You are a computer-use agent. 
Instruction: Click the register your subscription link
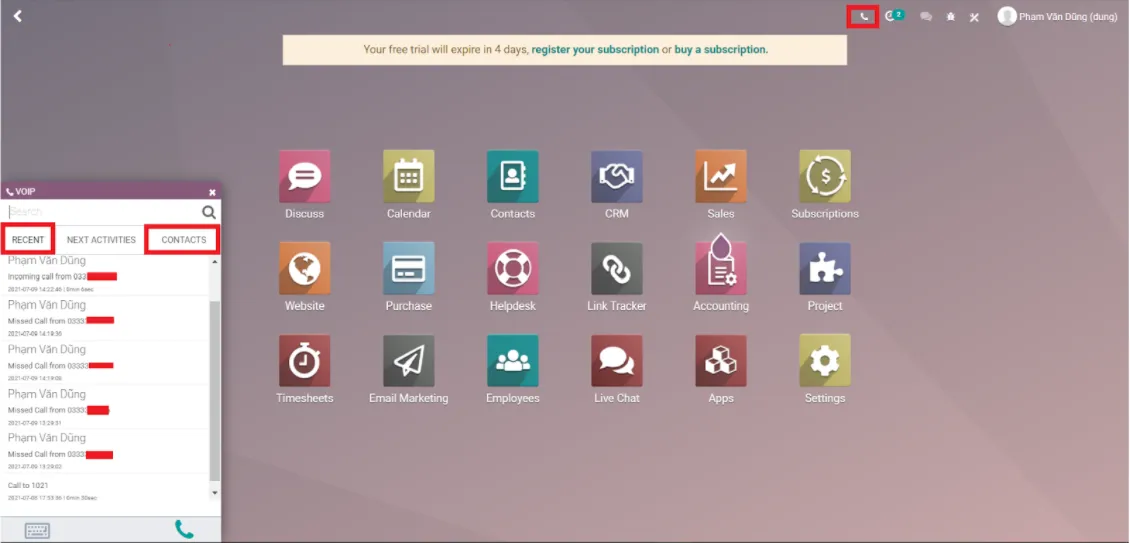595,50
